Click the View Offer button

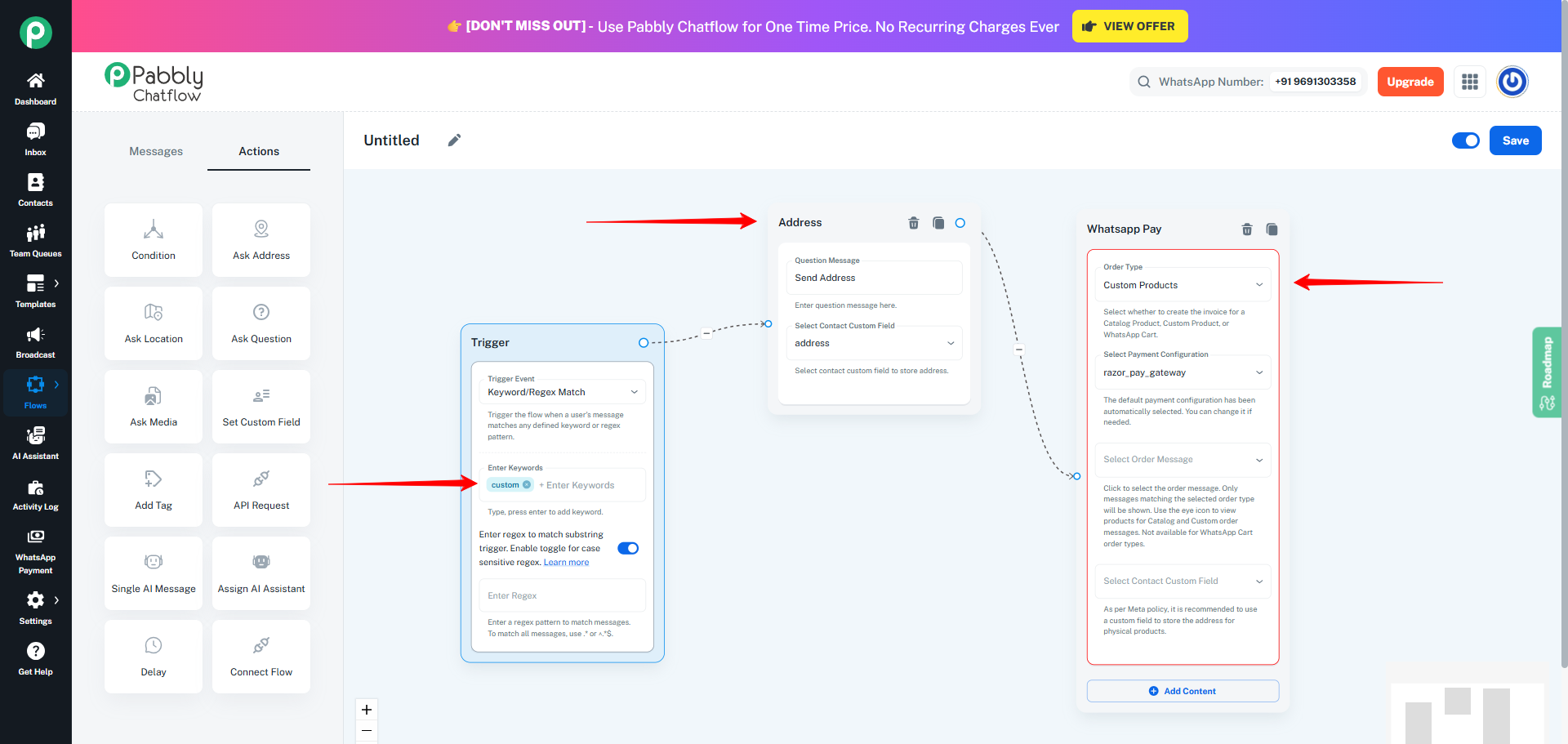click(x=1129, y=26)
